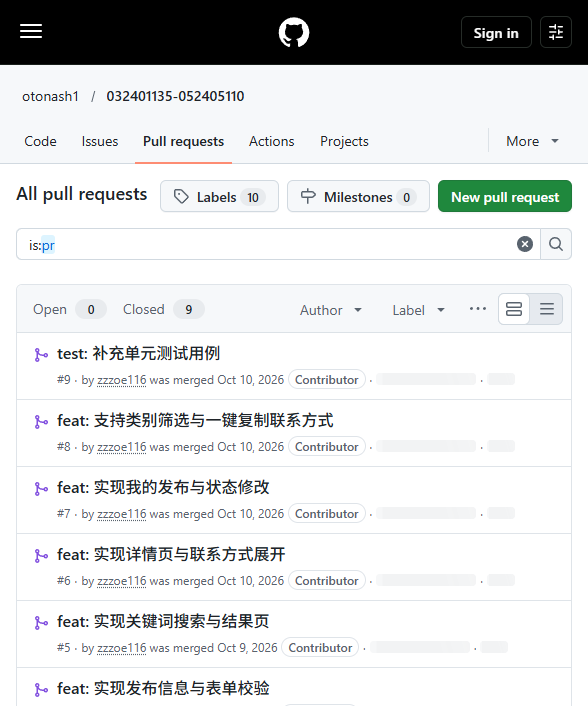Screen dimensions: 588x706
Task: Open PR 'feat: 实现关键词搜索与结果页'
Action: pos(163,622)
